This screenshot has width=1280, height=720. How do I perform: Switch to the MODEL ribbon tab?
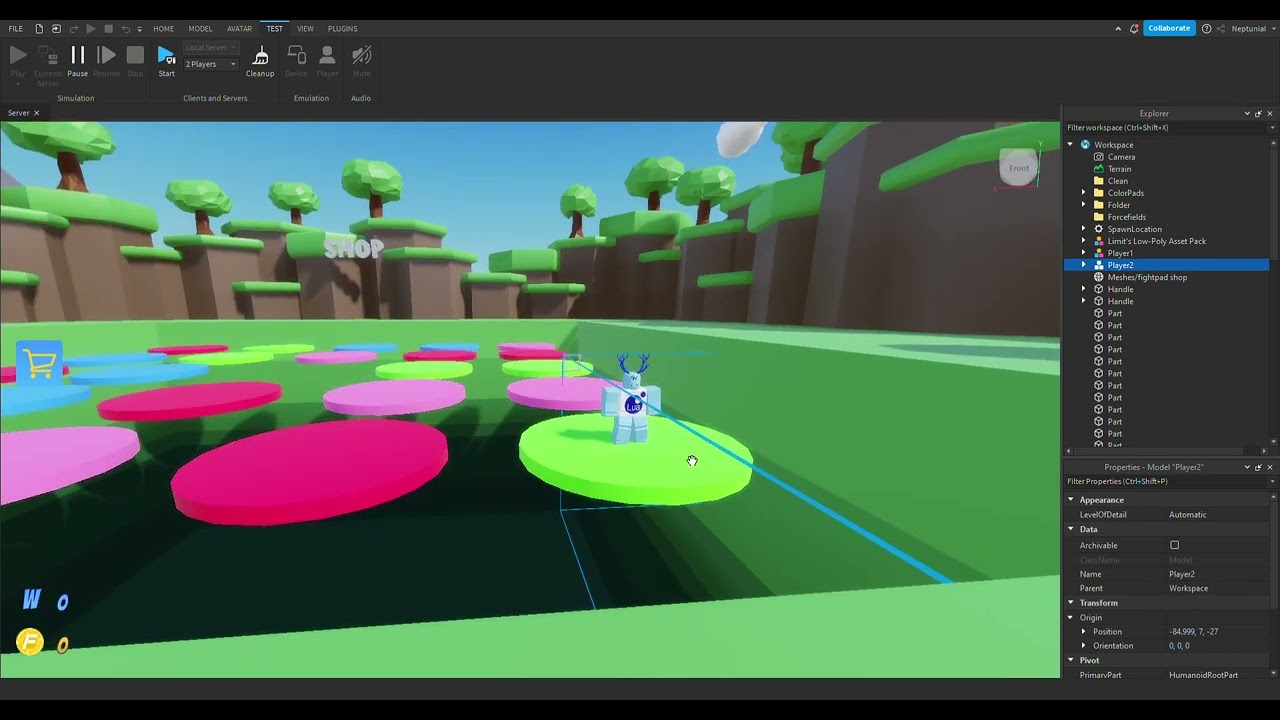click(x=200, y=29)
